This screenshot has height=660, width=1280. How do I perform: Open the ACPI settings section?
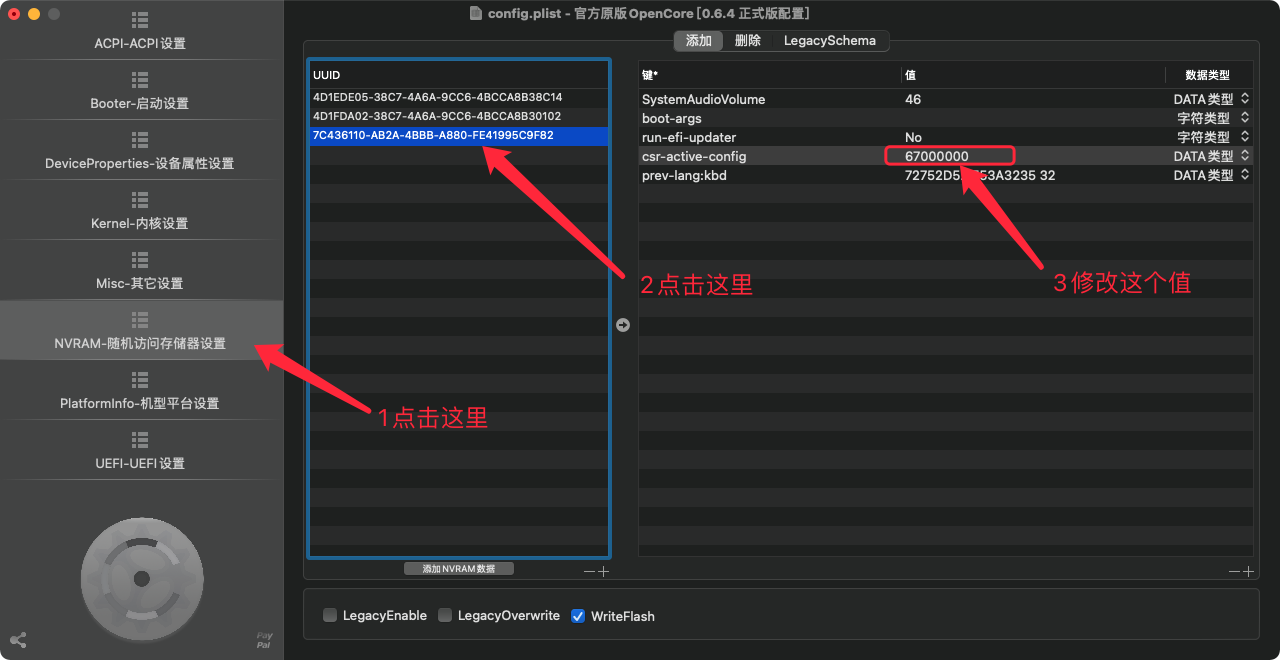pos(140,31)
